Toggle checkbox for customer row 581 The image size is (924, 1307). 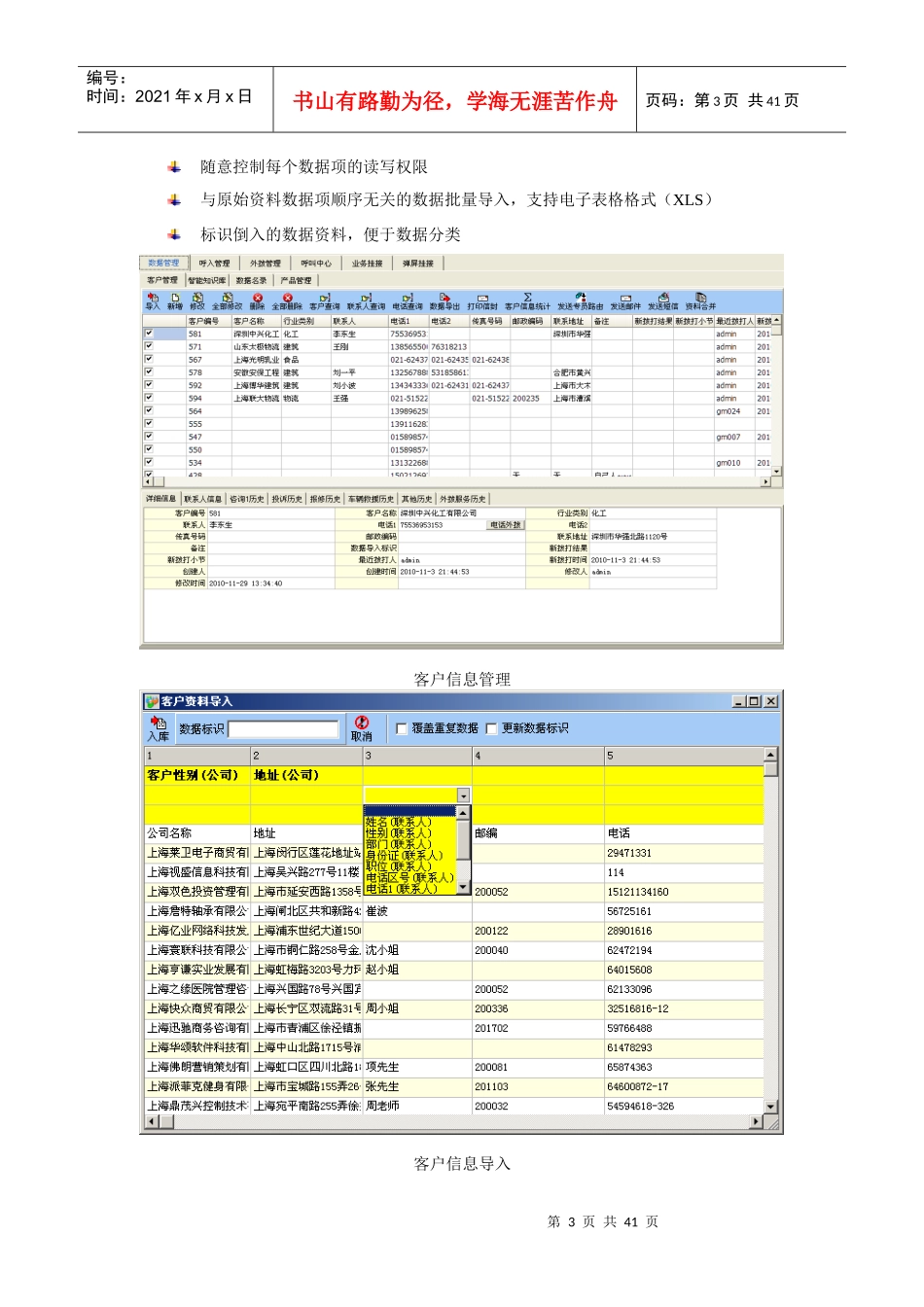(149, 334)
